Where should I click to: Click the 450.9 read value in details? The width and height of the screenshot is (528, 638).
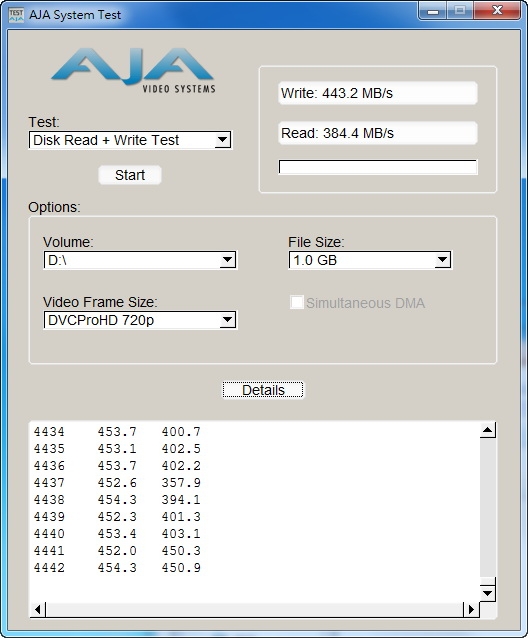tap(181, 568)
